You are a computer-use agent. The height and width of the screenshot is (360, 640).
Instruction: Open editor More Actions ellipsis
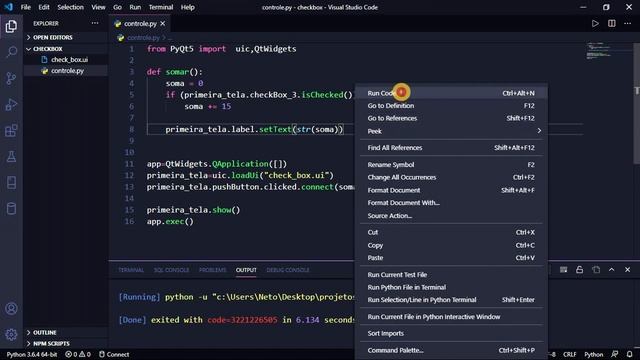tap(627, 24)
